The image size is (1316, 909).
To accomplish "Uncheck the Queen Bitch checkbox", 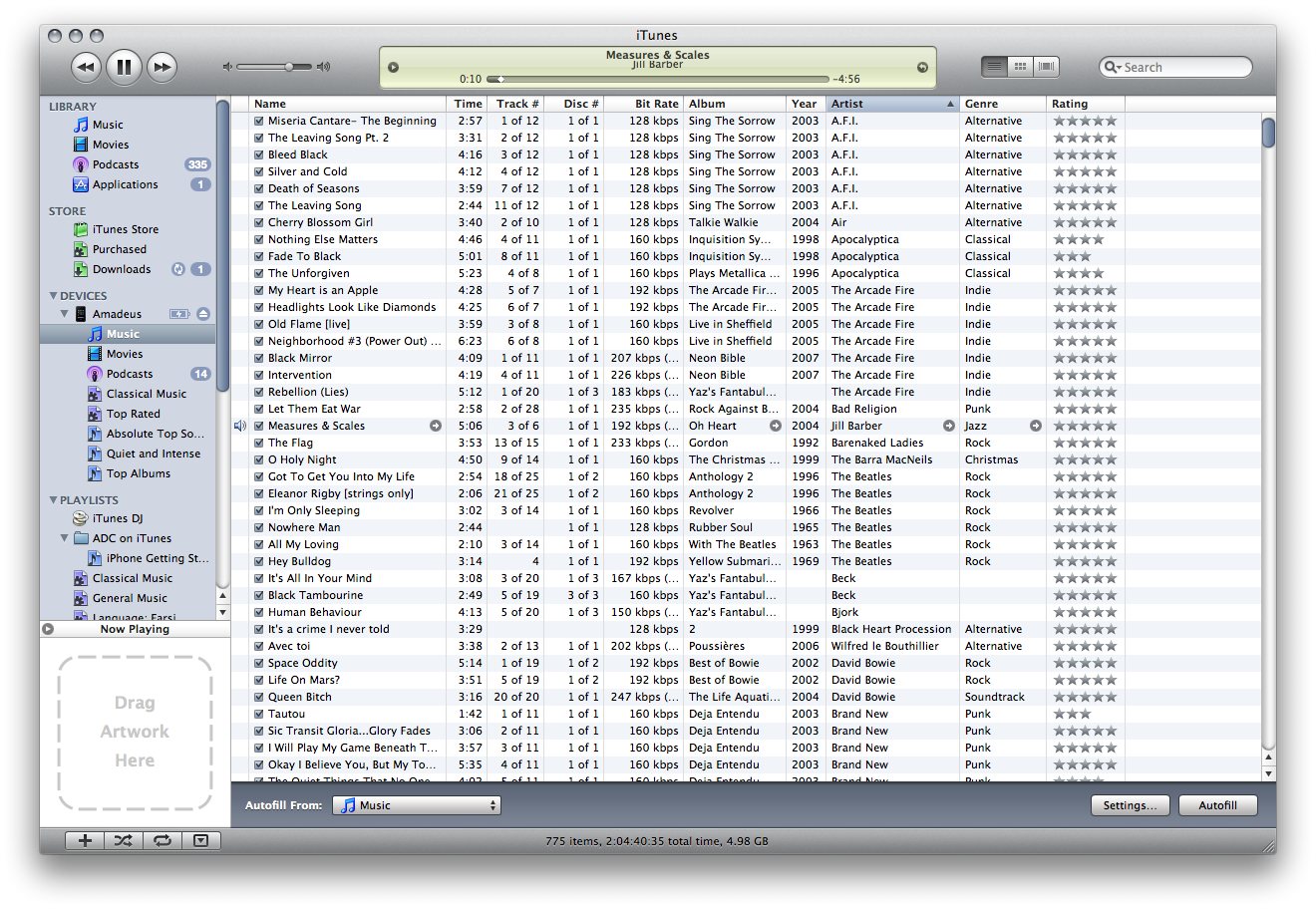I will click(258, 697).
